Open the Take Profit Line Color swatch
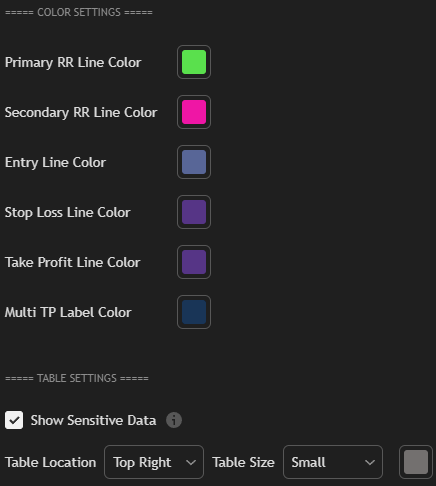Image resolution: width=436 pixels, height=486 pixels. coord(194,262)
